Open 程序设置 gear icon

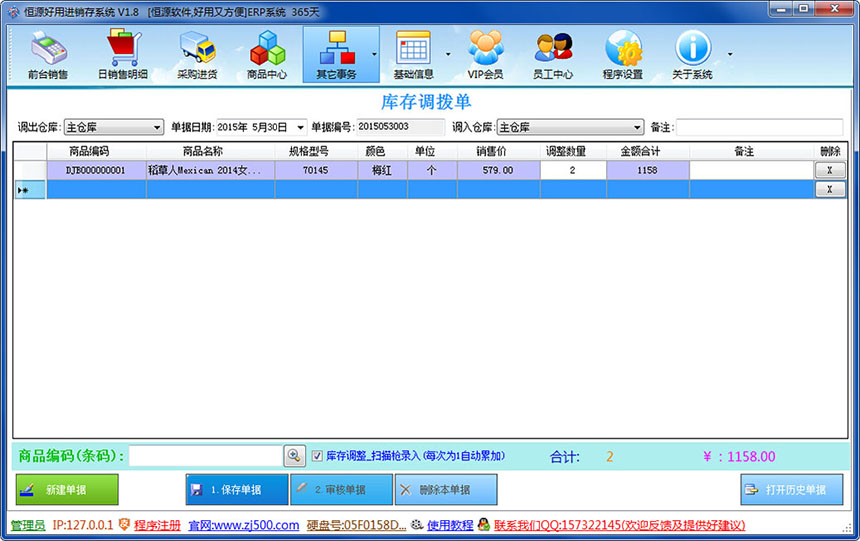(622, 54)
